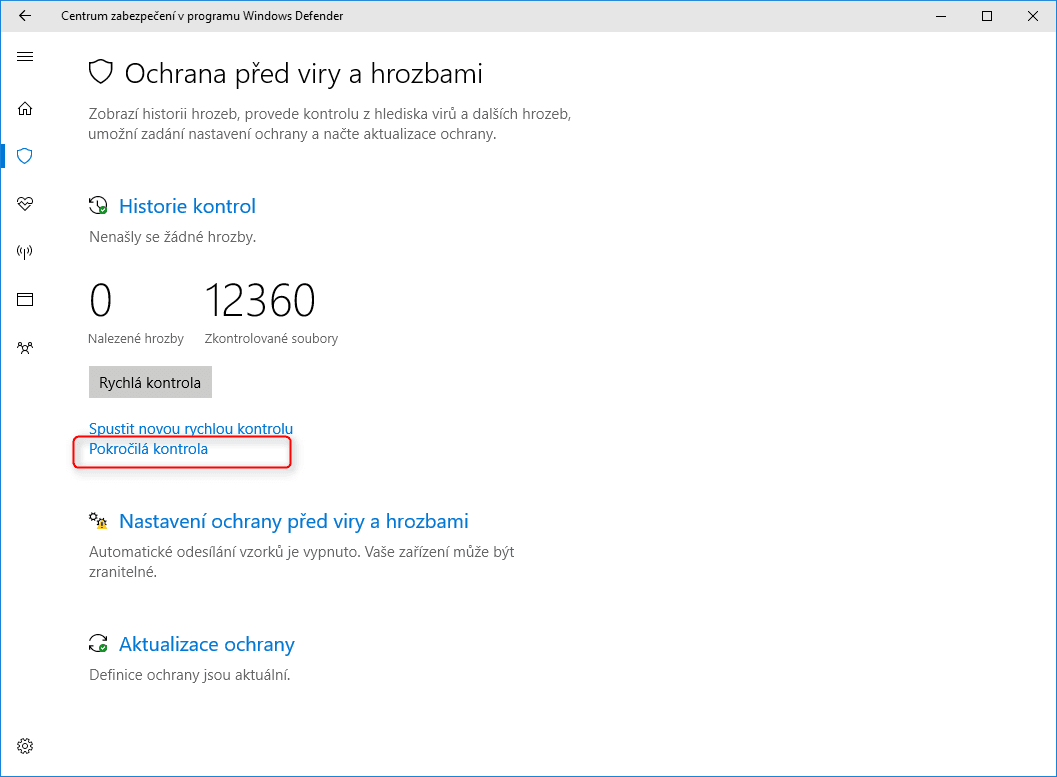Go back with the arrow in title bar
1057x777 pixels.
click(25, 15)
